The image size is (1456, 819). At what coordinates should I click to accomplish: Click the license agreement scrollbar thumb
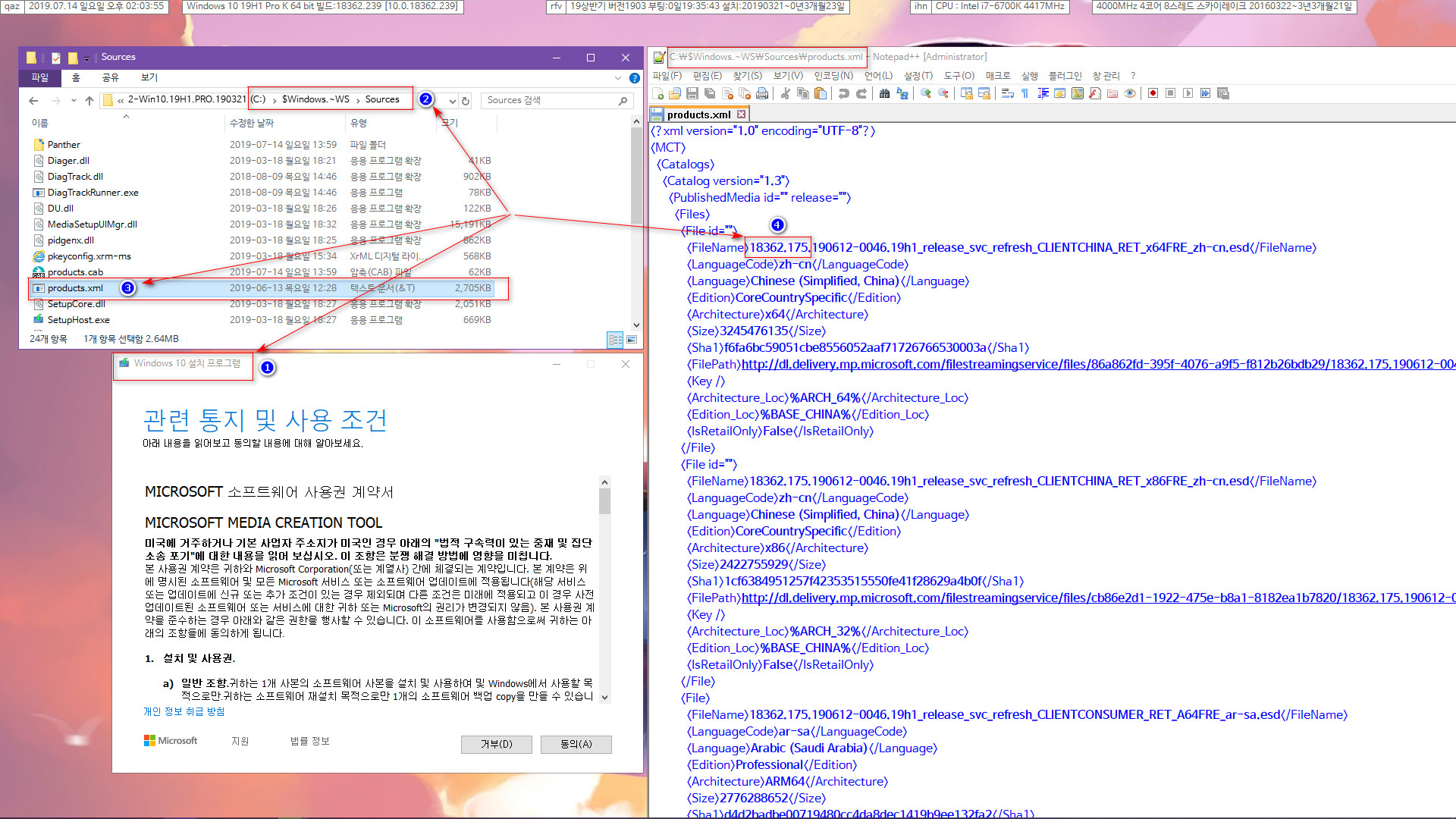click(604, 501)
